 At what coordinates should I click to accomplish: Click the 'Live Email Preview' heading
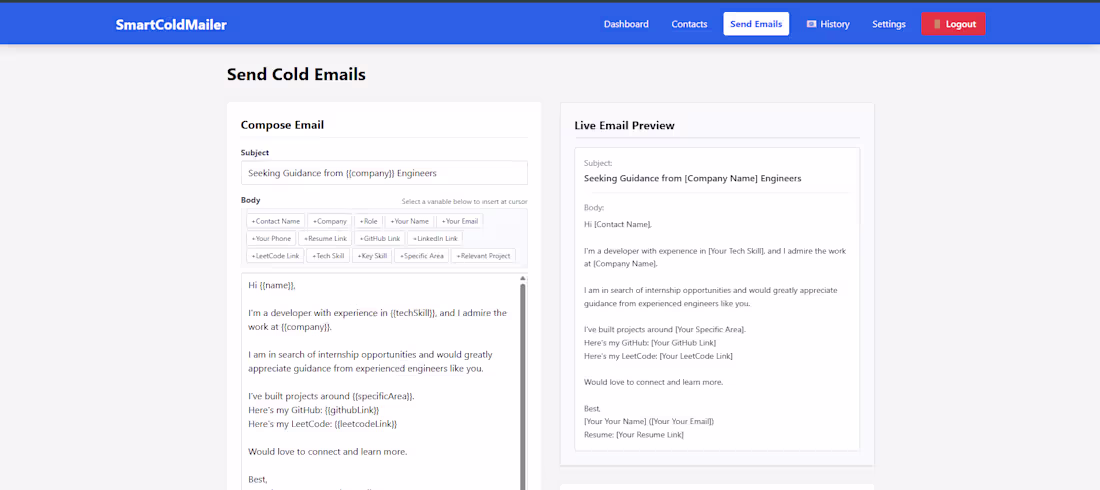(624, 126)
